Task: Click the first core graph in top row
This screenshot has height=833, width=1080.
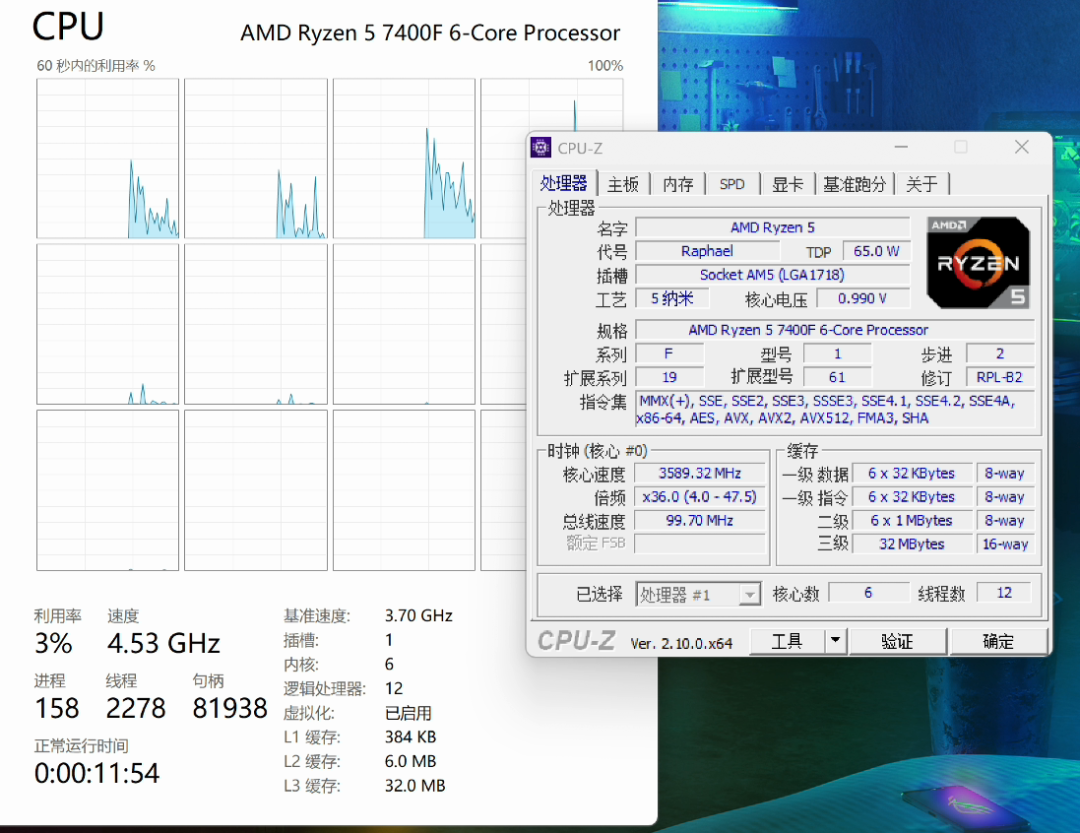Action: pyautogui.click(x=107, y=158)
